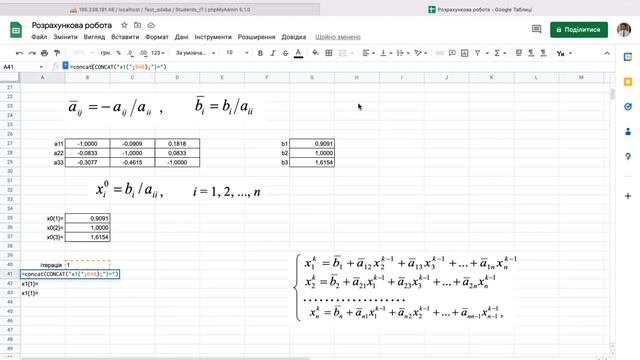This screenshot has height=360, width=640.
Task: Toggle italic formatting
Action: (x=273, y=53)
